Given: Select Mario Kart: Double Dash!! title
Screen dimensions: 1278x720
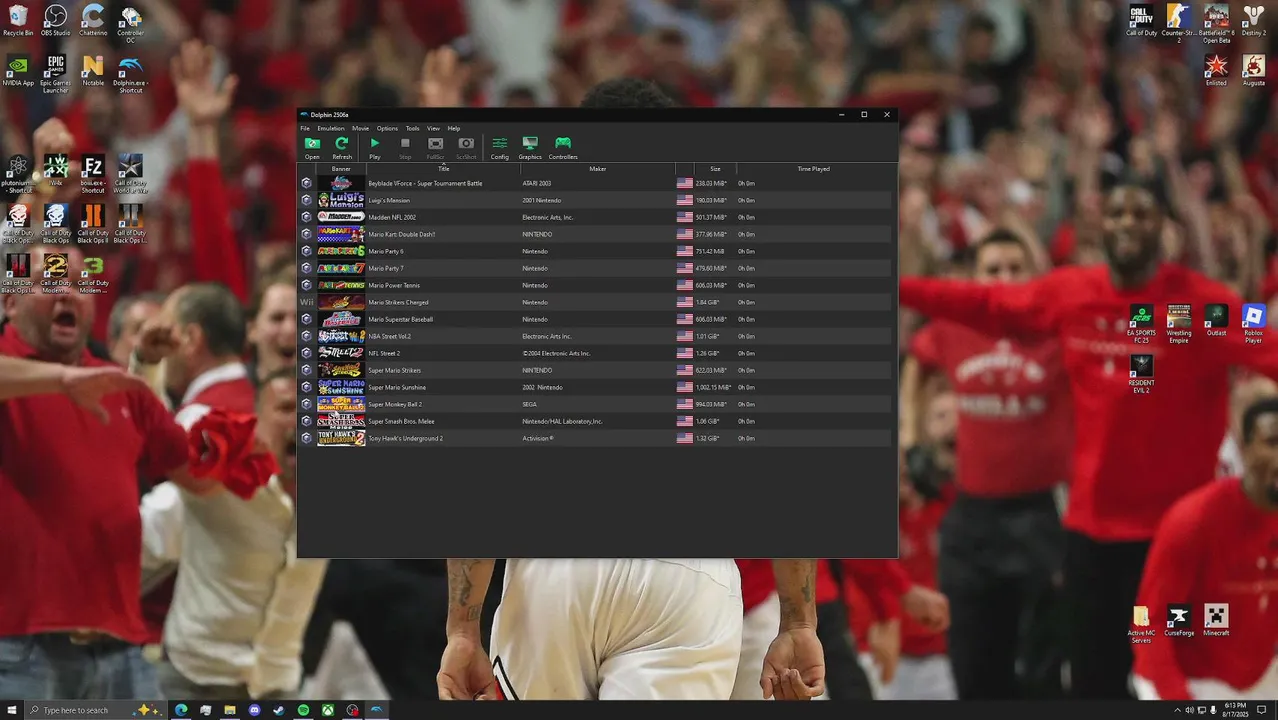Looking at the screenshot, I should [401, 234].
